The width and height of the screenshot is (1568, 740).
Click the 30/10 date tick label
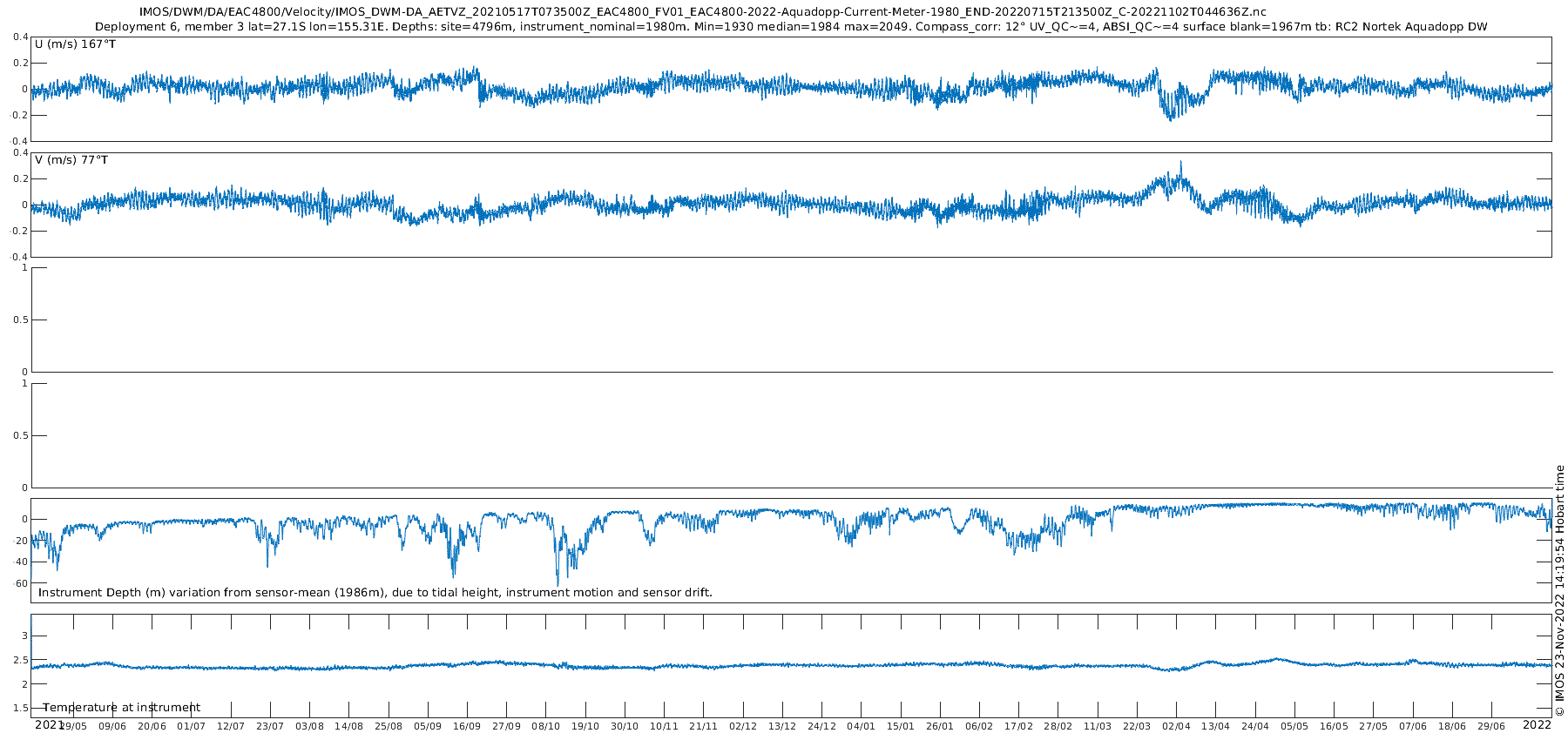[x=625, y=726]
